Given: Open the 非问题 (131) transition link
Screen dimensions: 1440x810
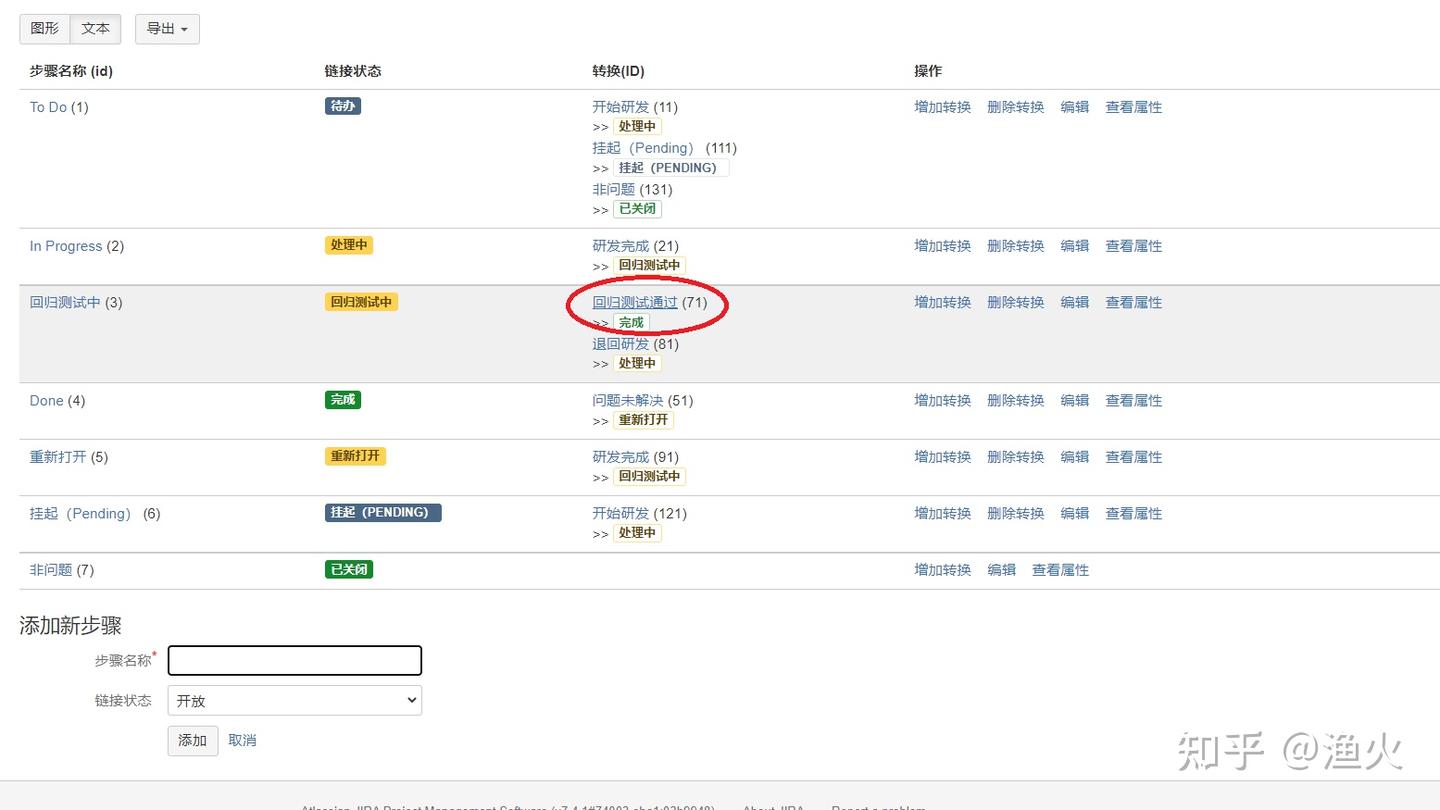Looking at the screenshot, I should click(x=613, y=189).
